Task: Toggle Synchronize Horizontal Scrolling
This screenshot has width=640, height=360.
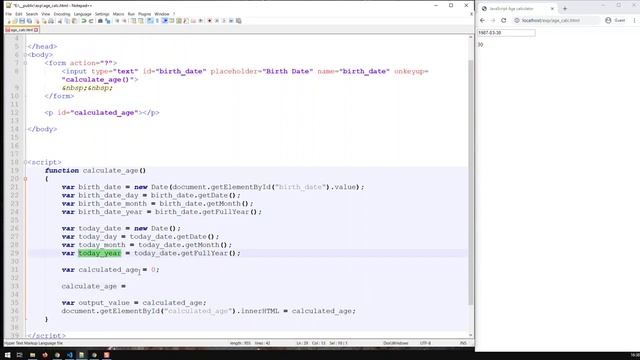Action: click(141, 21)
